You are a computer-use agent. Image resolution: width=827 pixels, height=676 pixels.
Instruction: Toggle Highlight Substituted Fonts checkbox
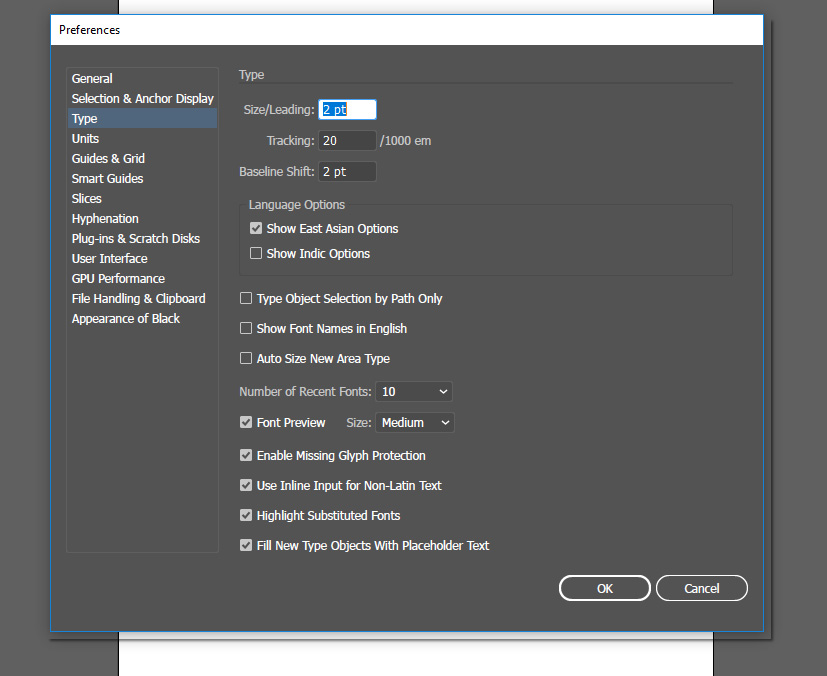(x=246, y=516)
